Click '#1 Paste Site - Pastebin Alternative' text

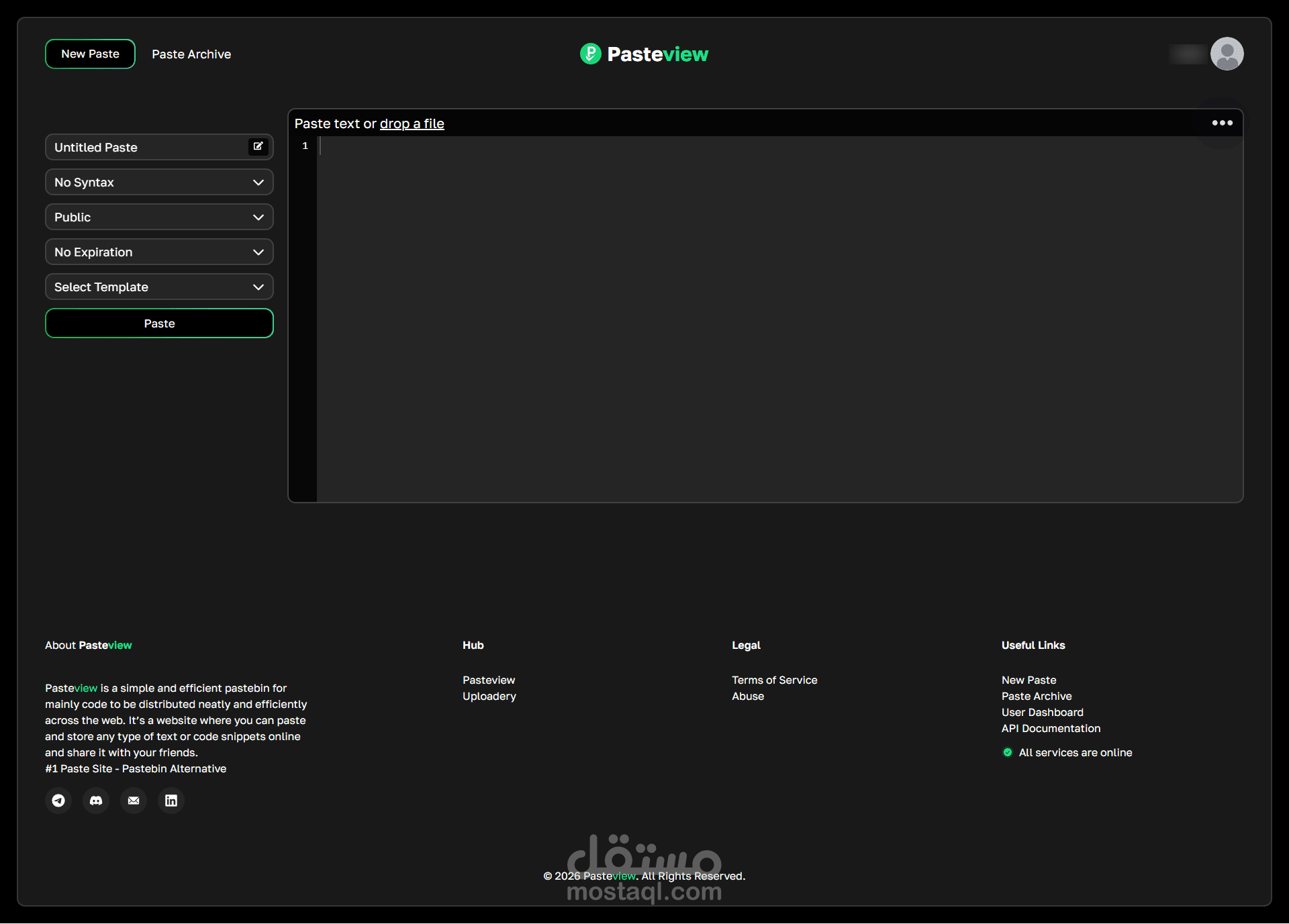pos(136,768)
